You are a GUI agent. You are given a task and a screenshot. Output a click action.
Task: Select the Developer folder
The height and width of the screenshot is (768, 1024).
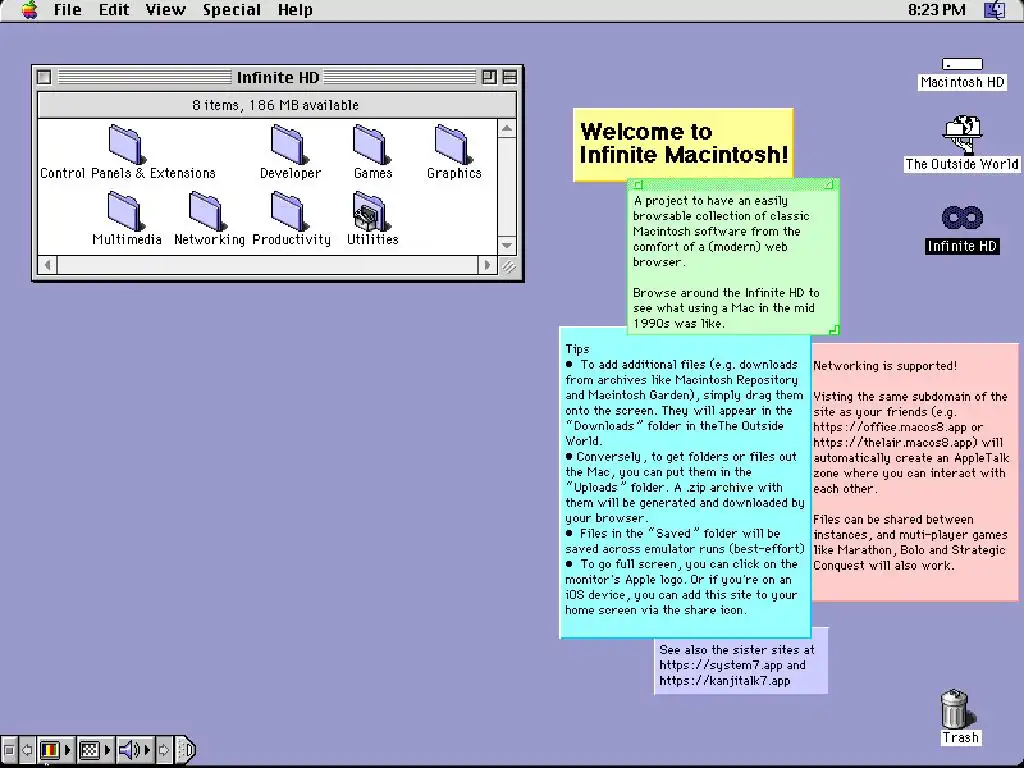tap(290, 152)
